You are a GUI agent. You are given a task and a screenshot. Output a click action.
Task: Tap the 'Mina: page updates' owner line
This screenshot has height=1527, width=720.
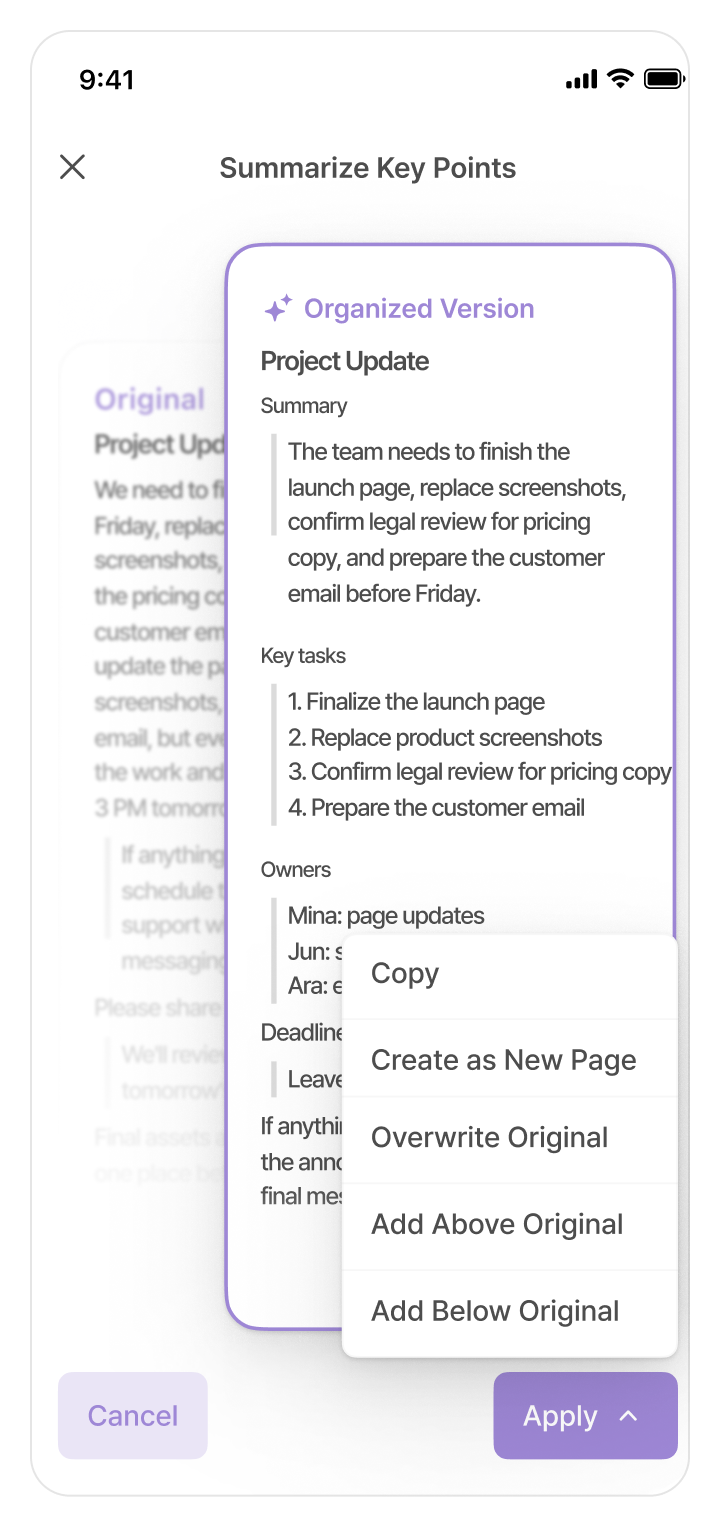(x=386, y=916)
